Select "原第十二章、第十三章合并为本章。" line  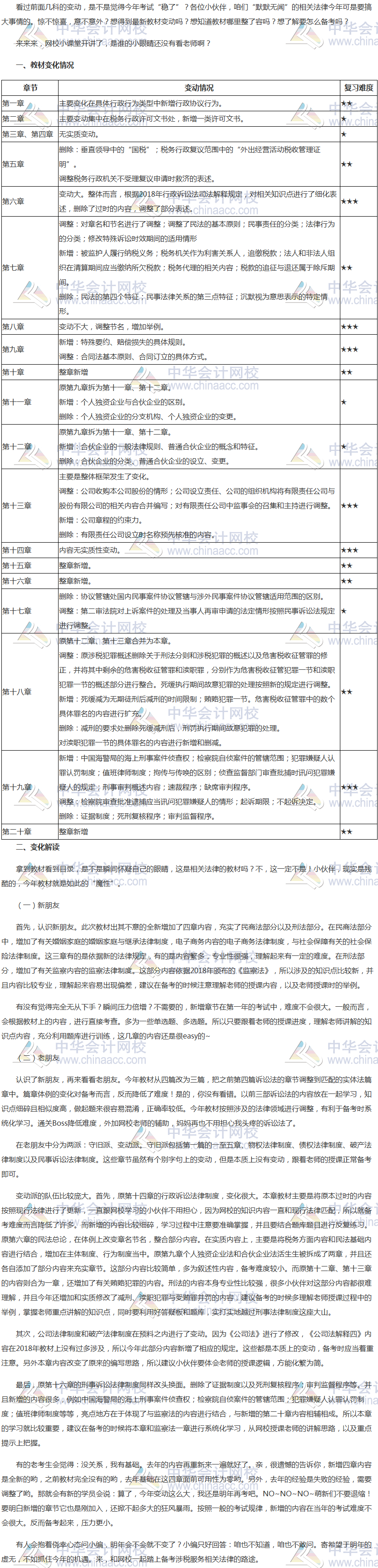point(116,641)
